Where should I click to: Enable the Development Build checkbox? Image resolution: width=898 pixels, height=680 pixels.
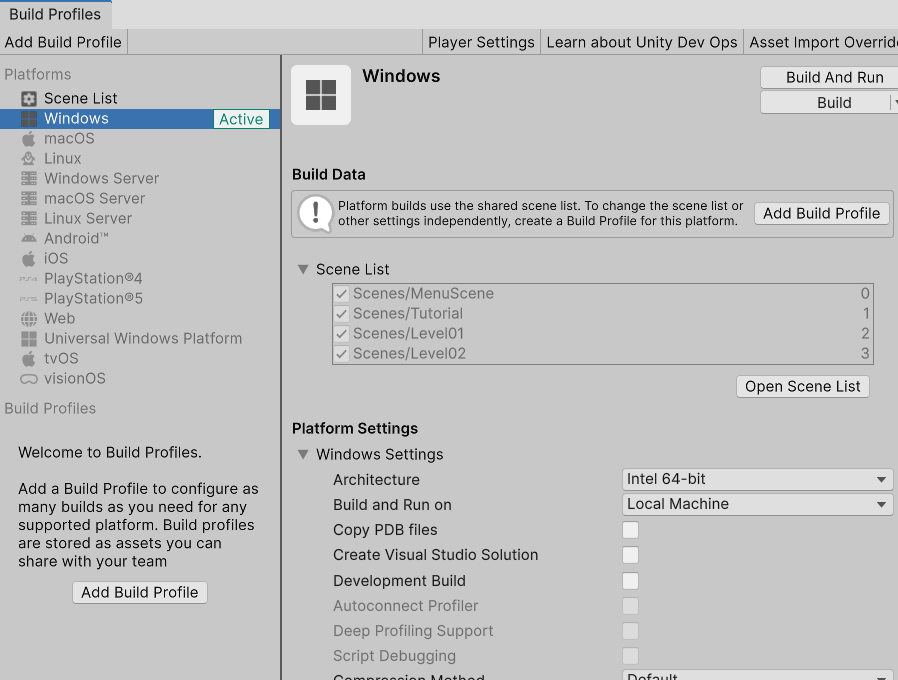coord(630,581)
